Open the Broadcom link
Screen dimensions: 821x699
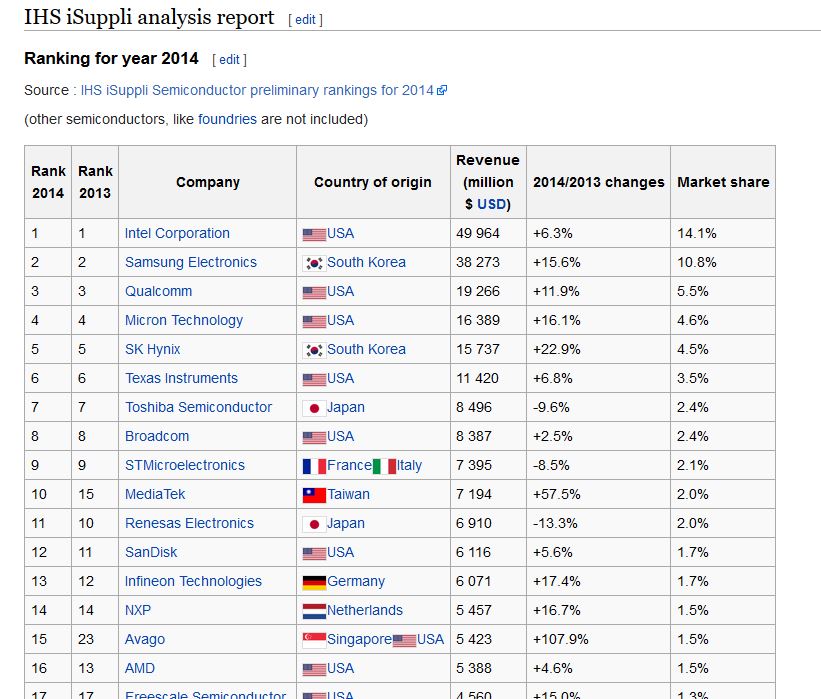click(157, 436)
